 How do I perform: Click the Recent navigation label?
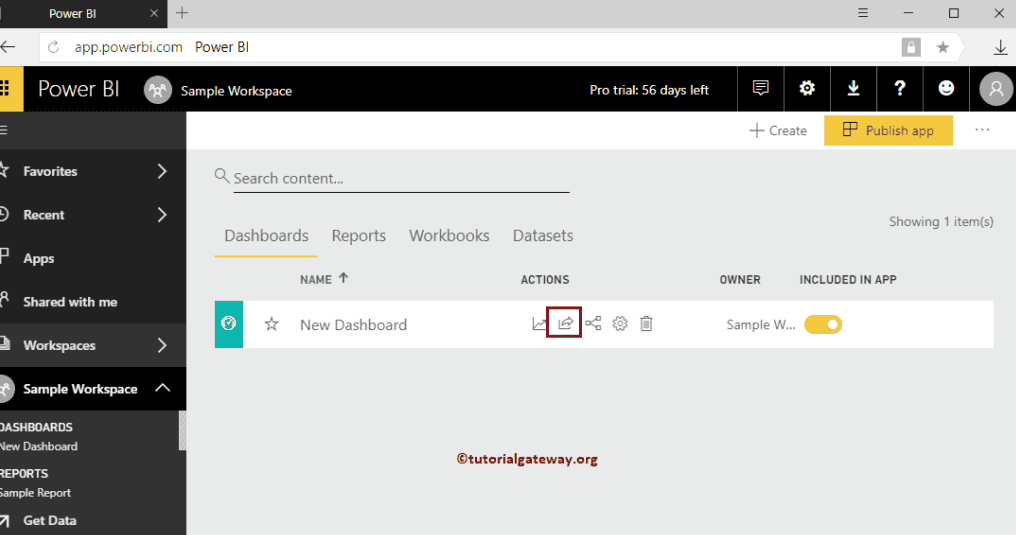coord(43,214)
